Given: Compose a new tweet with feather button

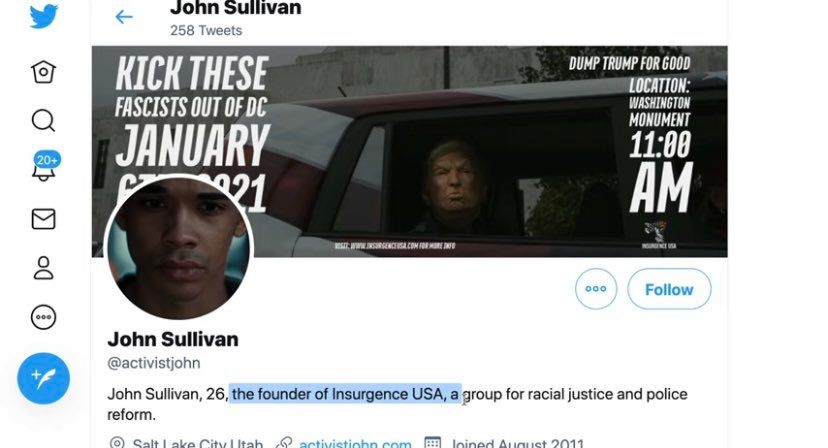Looking at the screenshot, I should (x=43, y=378).
